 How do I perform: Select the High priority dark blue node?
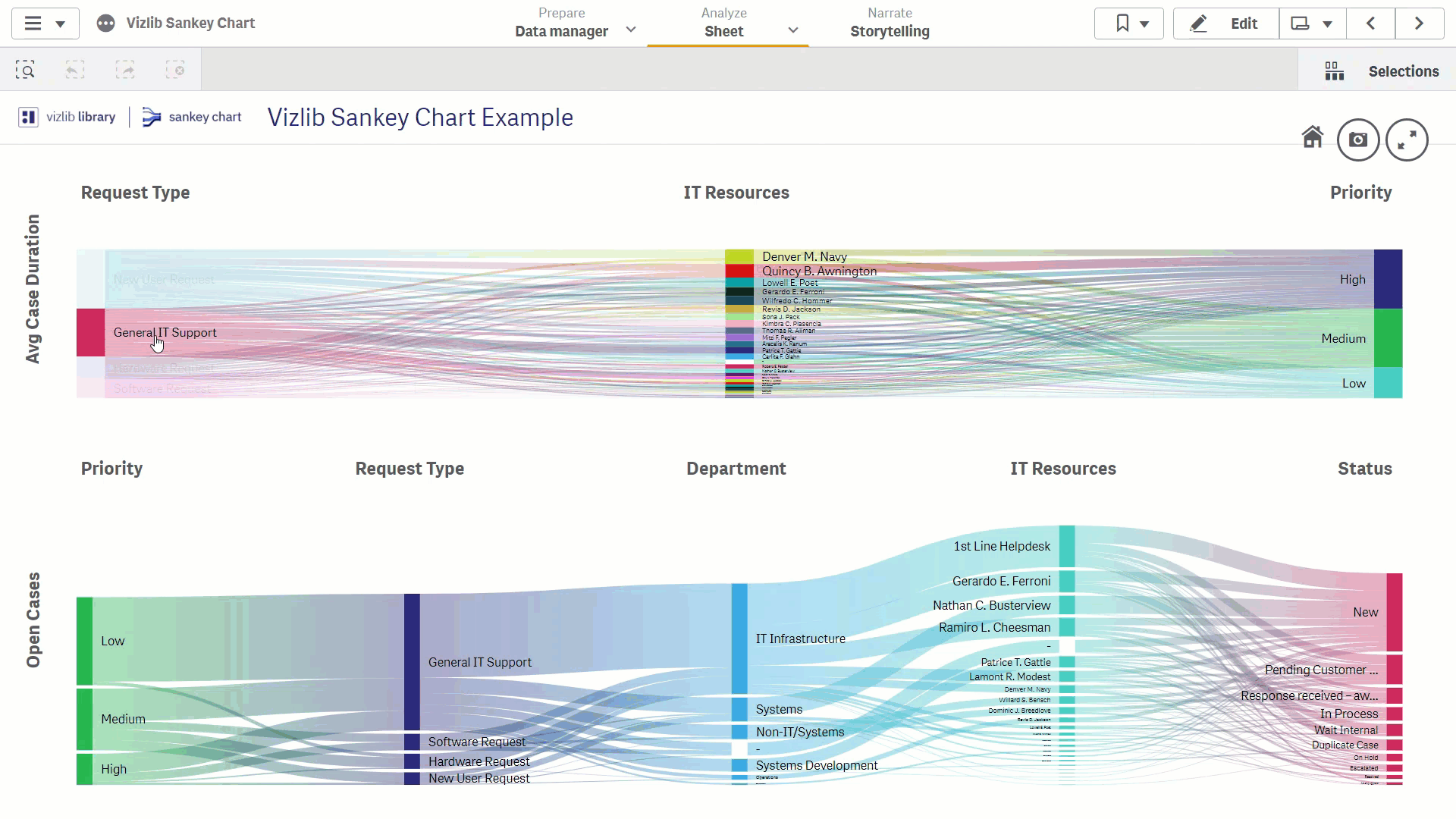tap(1388, 279)
